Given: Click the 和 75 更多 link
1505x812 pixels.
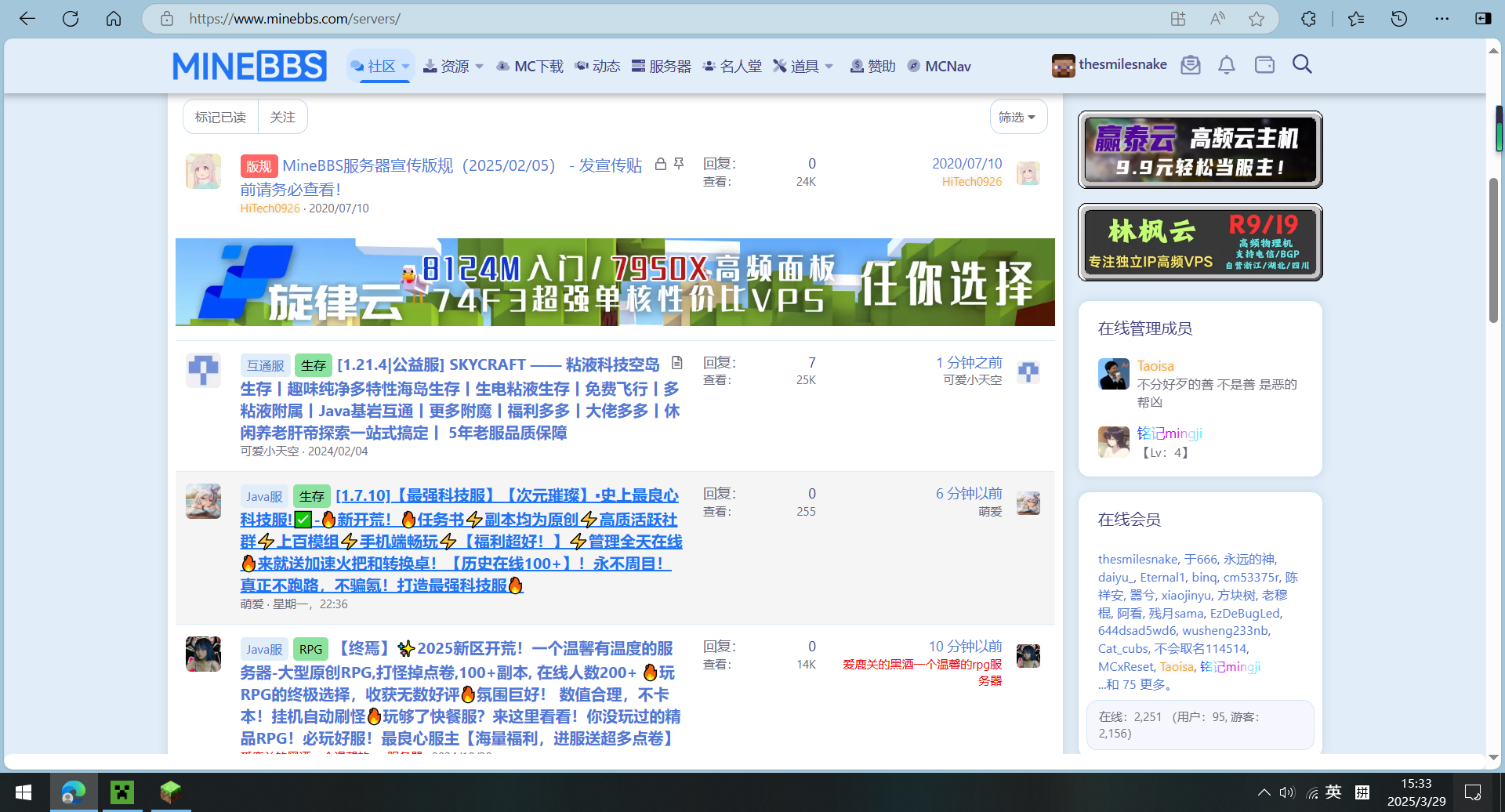Looking at the screenshot, I should tap(1134, 684).
